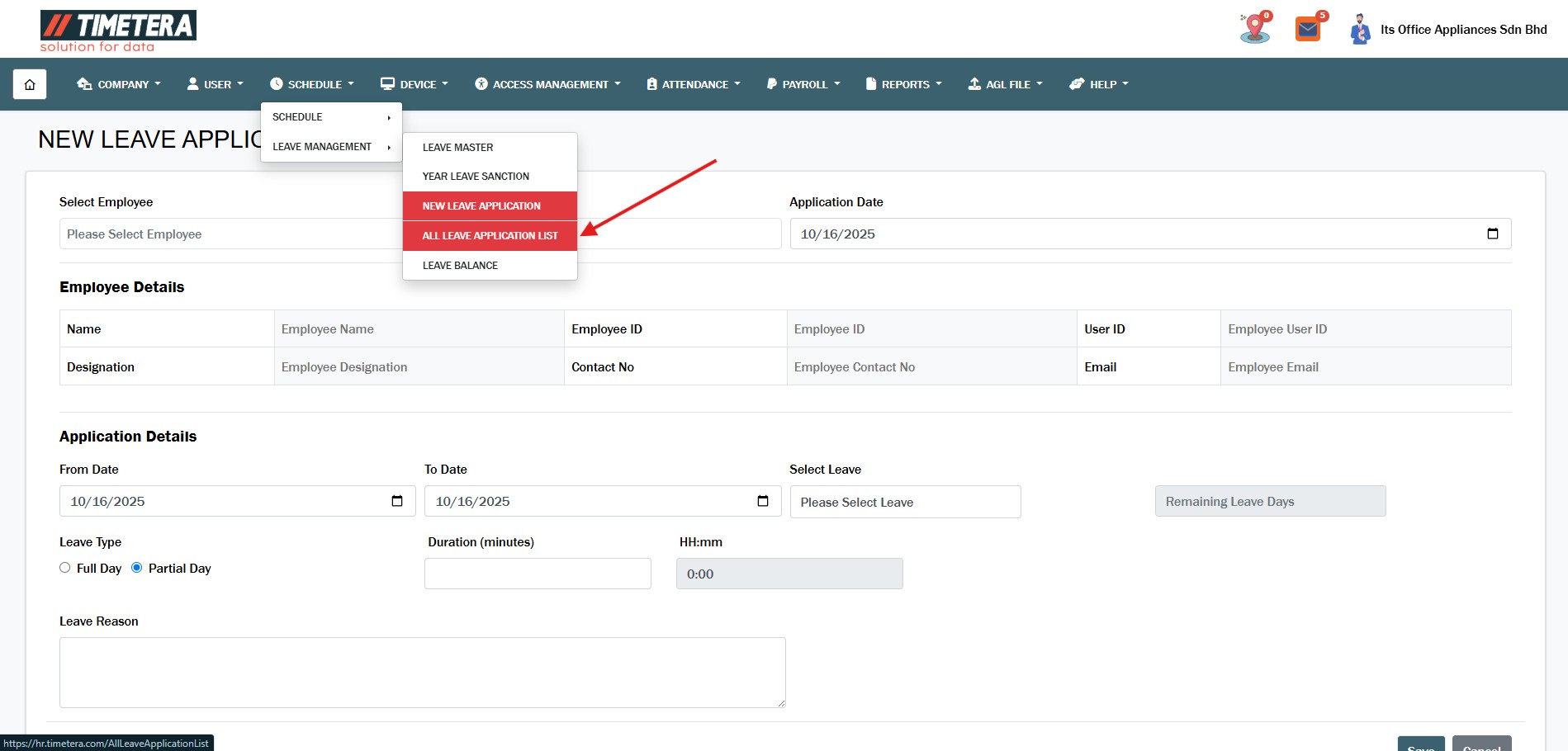Choose All Leave Application List
The width and height of the screenshot is (1568, 751).
click(x=490, y=236)
